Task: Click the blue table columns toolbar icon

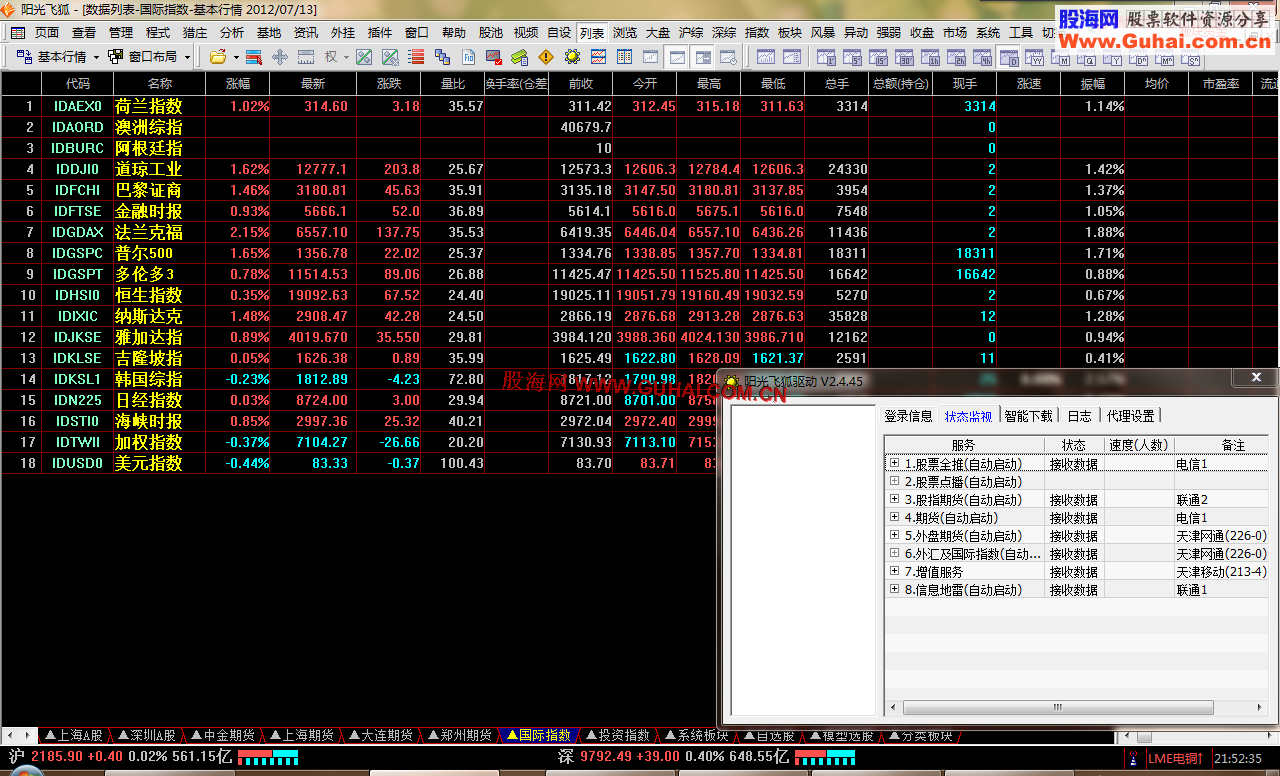Action: pos(624,57)
